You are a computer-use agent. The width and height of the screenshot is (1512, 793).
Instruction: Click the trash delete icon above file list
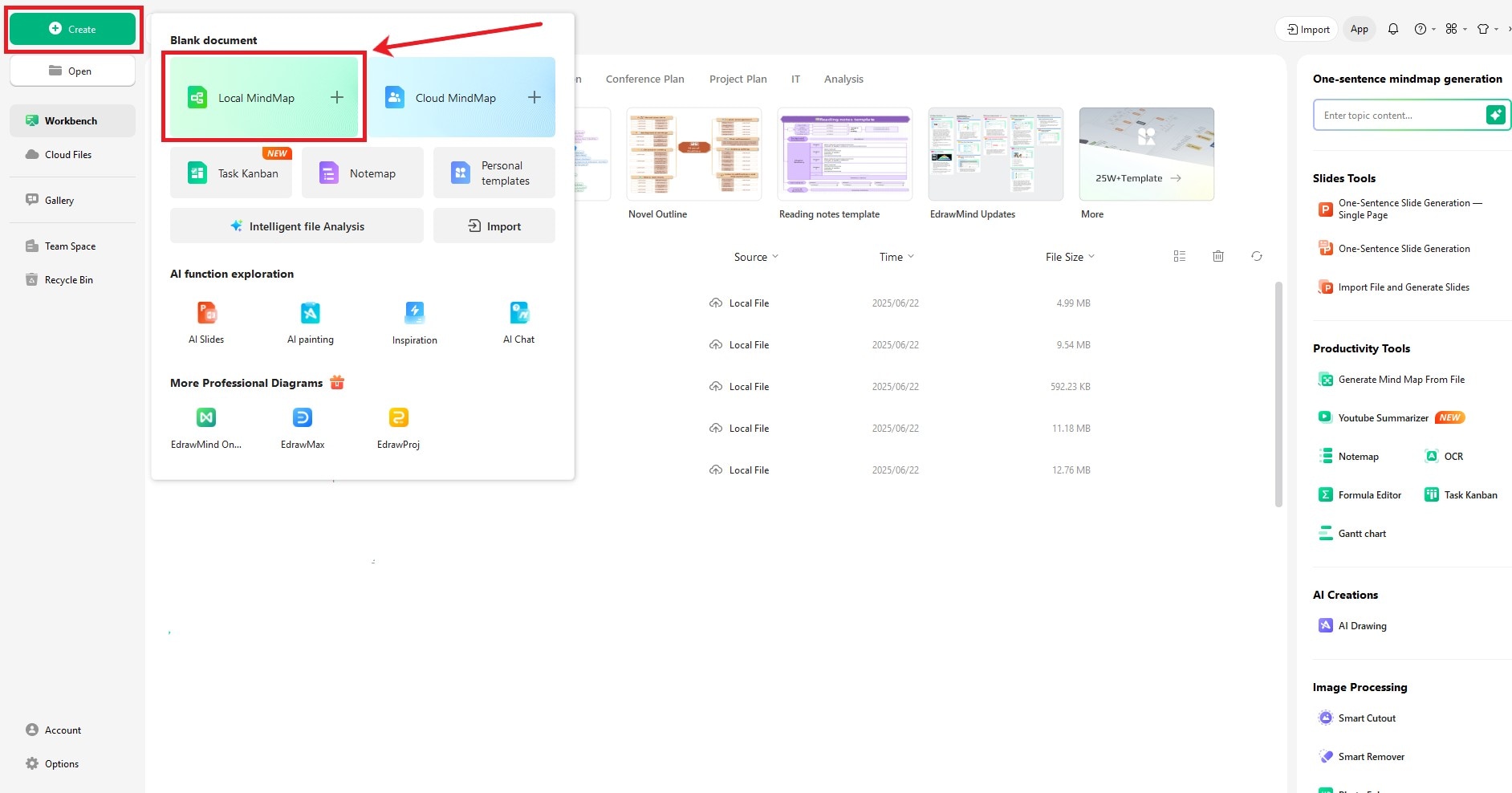click(1218, 256)
